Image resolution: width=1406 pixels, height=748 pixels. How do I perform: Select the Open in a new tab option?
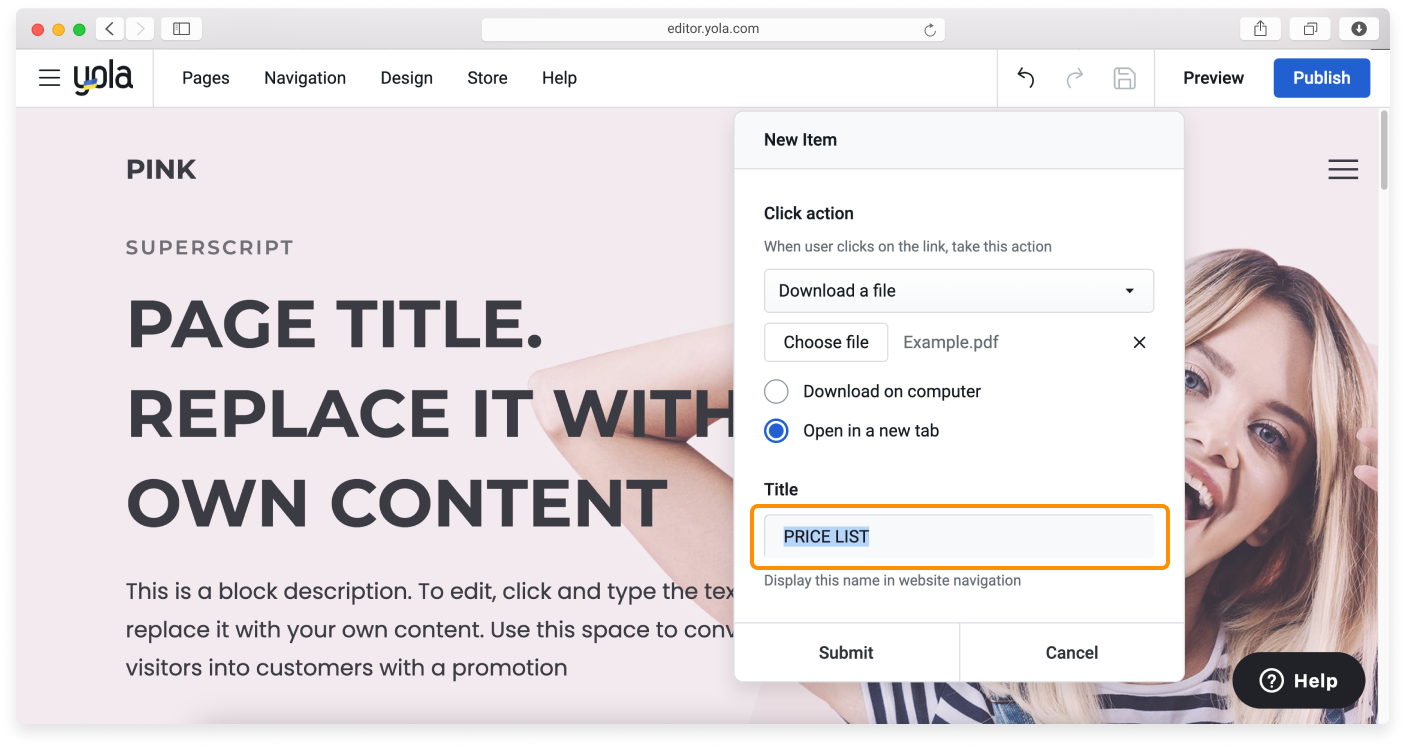(776, 430)
